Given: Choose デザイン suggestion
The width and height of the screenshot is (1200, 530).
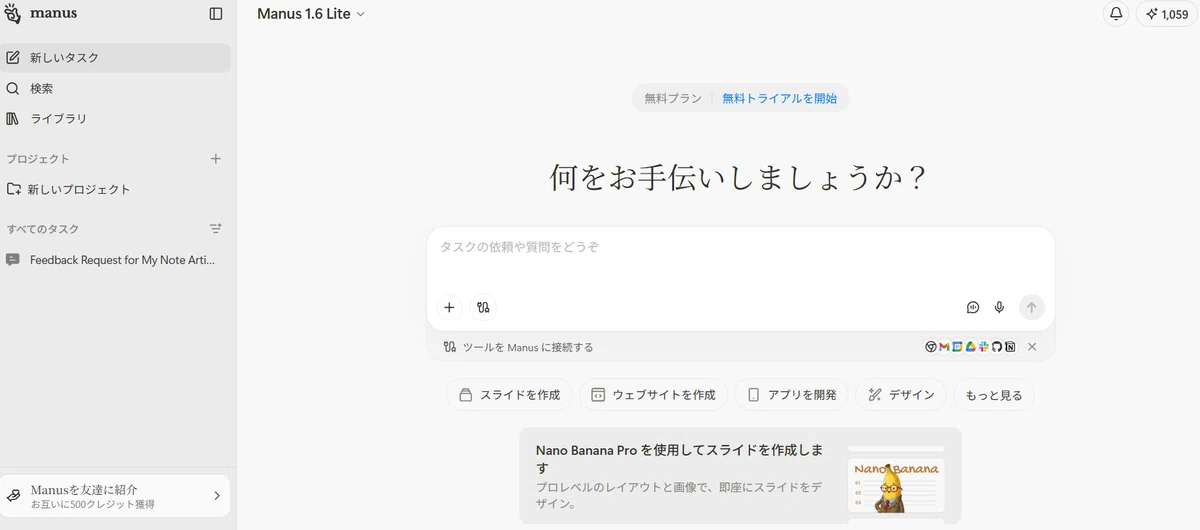Looking at the screenshot, I should 901,395.
